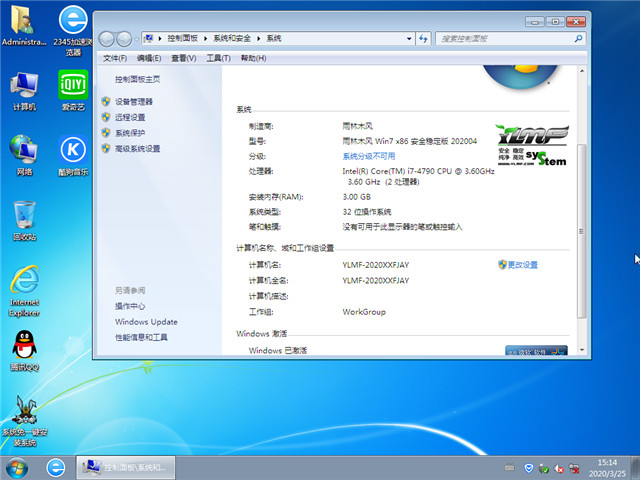
Task: Open the 系统兔一键安装系统 desktop icon
Action: tap(24, 421)
